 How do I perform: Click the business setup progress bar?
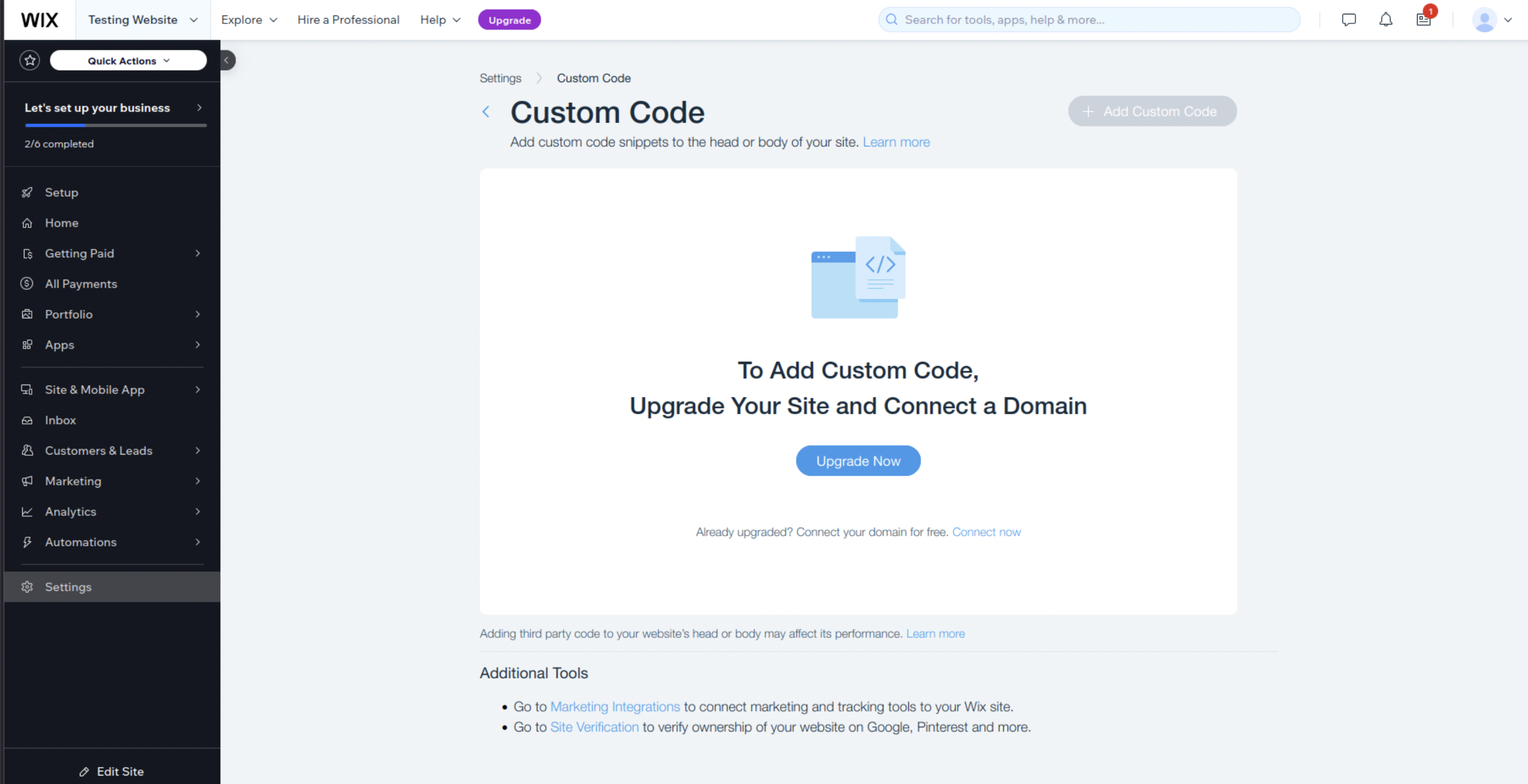(x=116, y=125)
